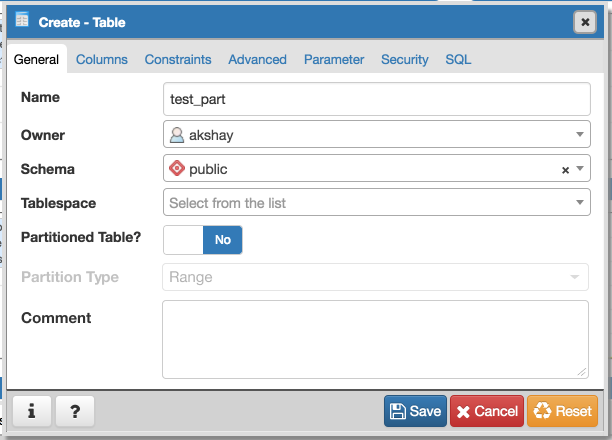
Task: Toggle the Partitioned Table switch
Action: click(202, 240)
